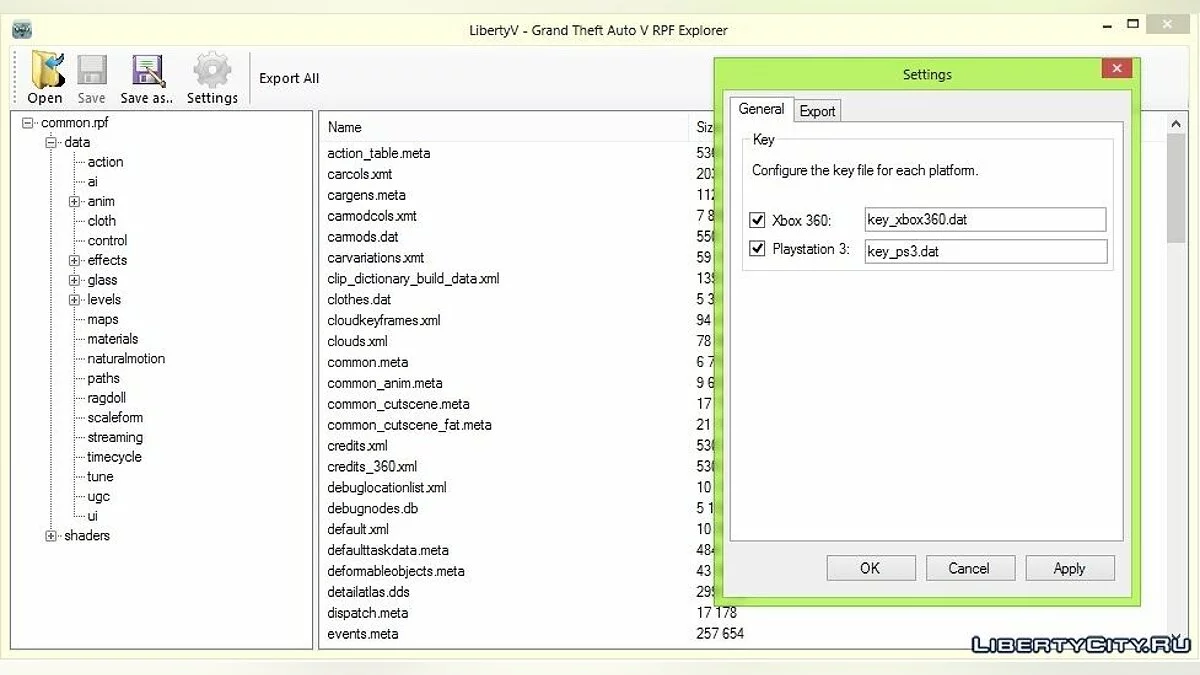Image resolution: width=1200 pixels, height=675 pixels.
Task: Click the LibertyV app icon in title bar
Action: click(x=22, y=30)
